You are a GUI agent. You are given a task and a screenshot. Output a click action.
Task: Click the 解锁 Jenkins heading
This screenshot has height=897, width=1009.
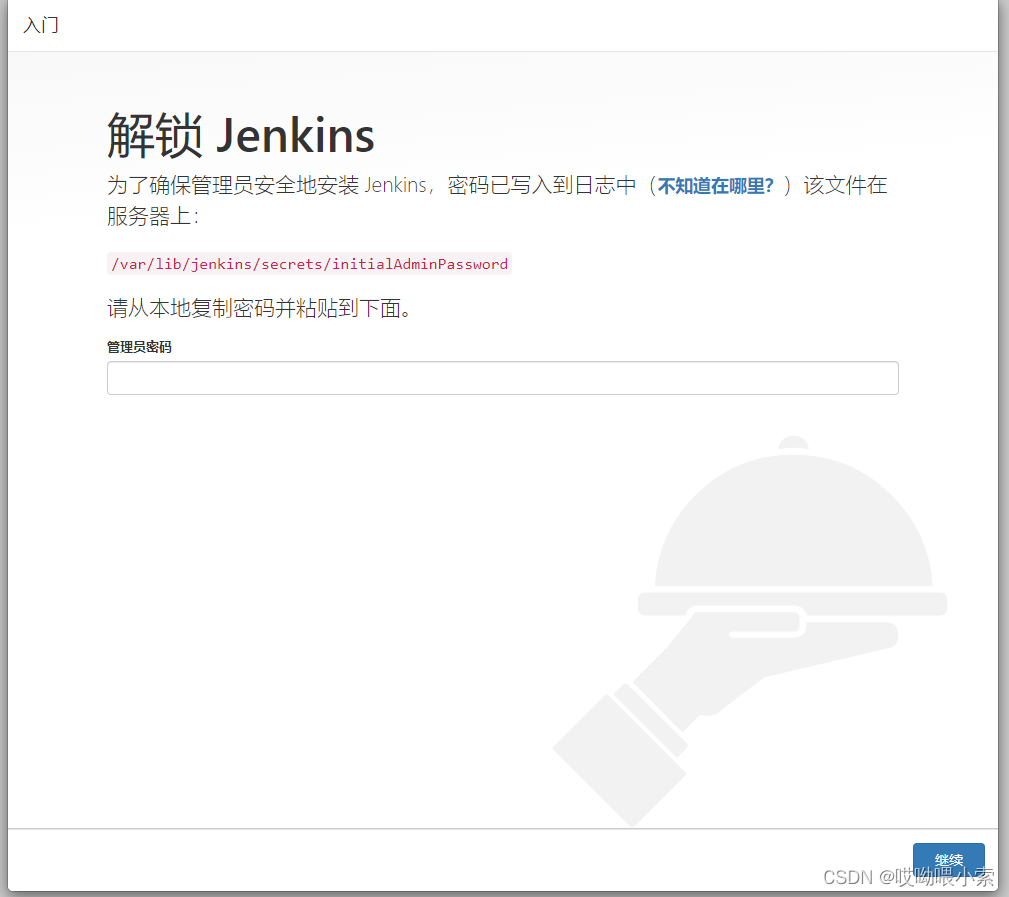241,135
